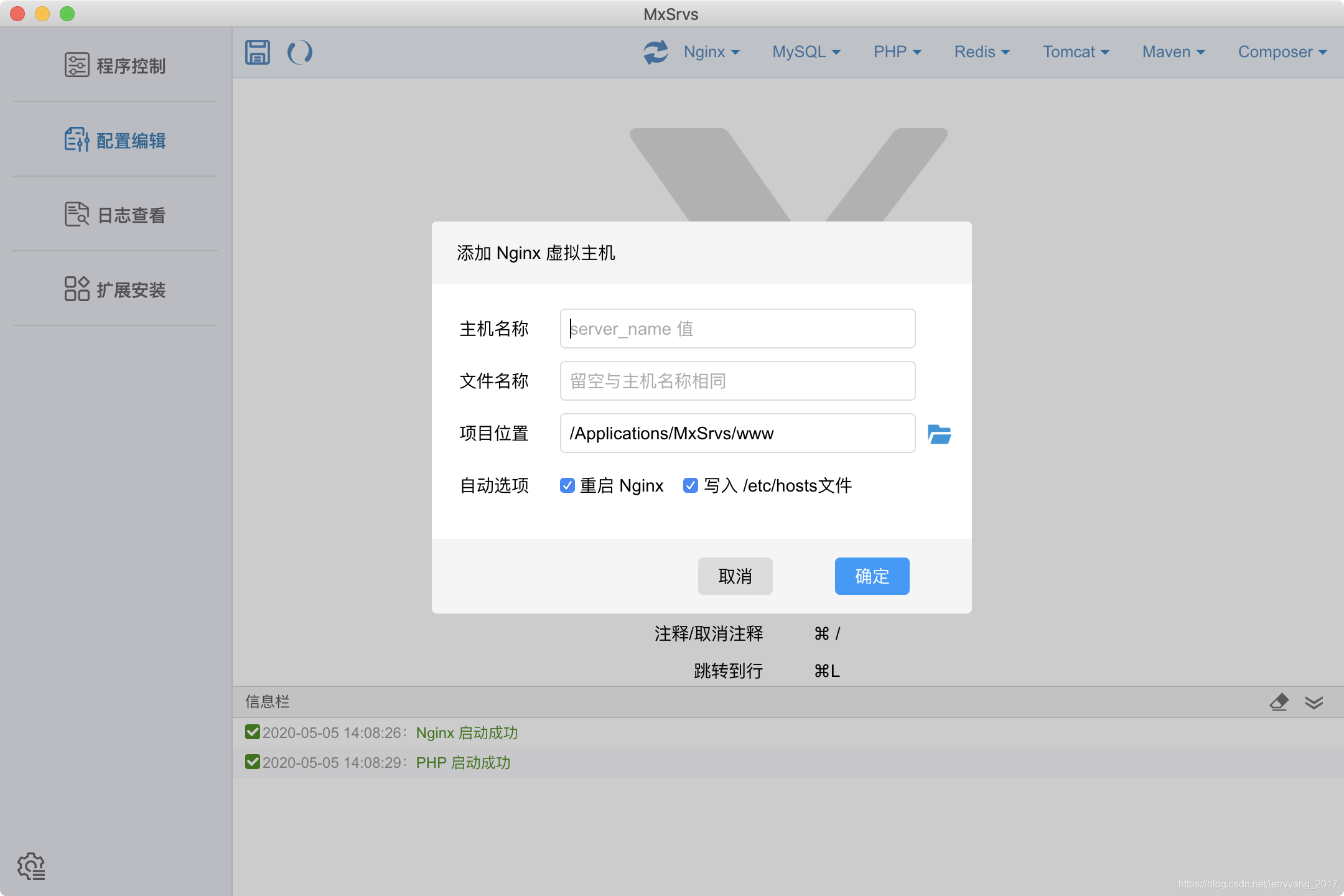The height and width of the screenshot is (896, 1344).
Task: Select 扩展安装 in the sidebar
Action: click(115, 289)
